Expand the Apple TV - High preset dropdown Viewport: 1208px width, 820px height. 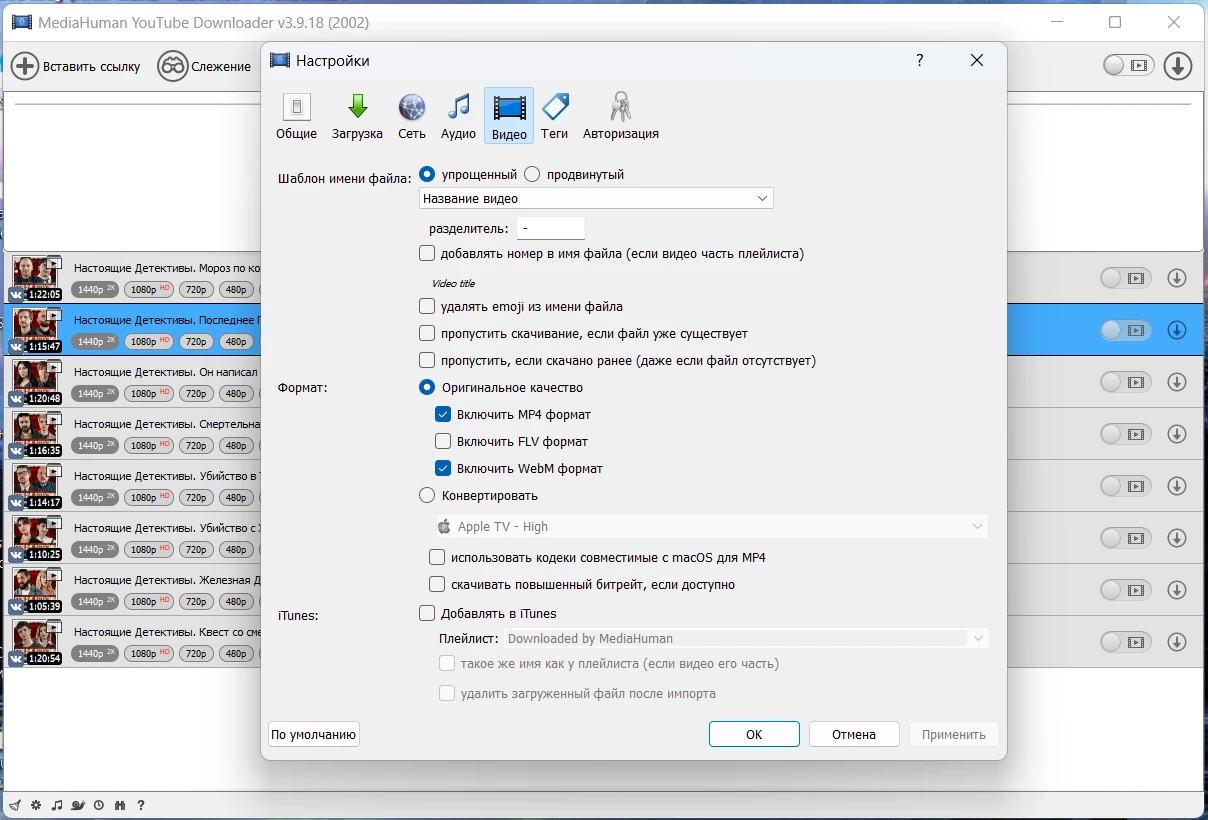click(x=711, y=526)
